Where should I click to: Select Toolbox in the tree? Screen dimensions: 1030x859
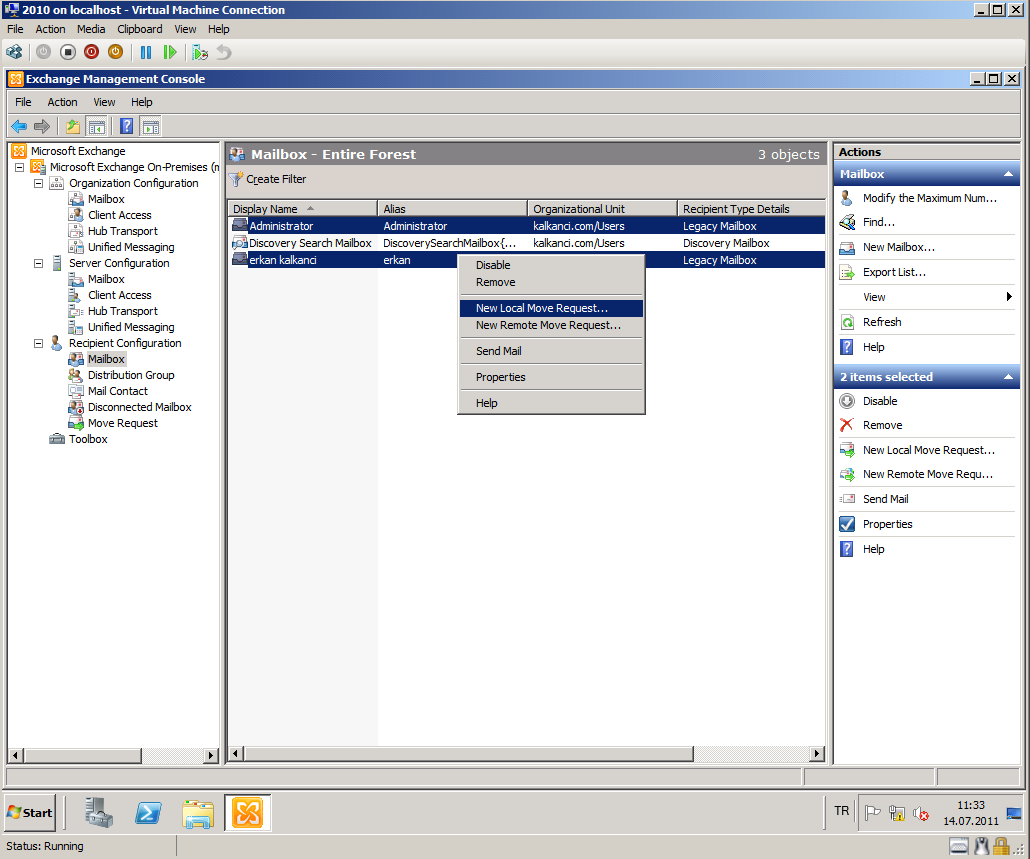pyautogui.click(x=87, y=439)
